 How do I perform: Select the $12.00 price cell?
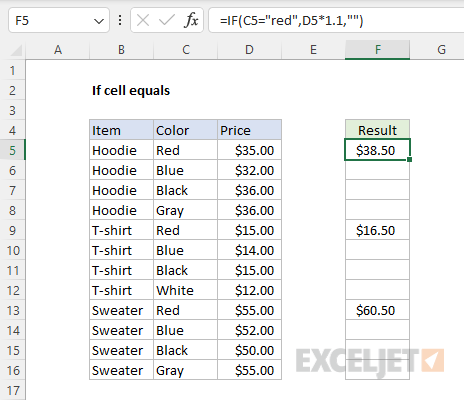[249, 290]
